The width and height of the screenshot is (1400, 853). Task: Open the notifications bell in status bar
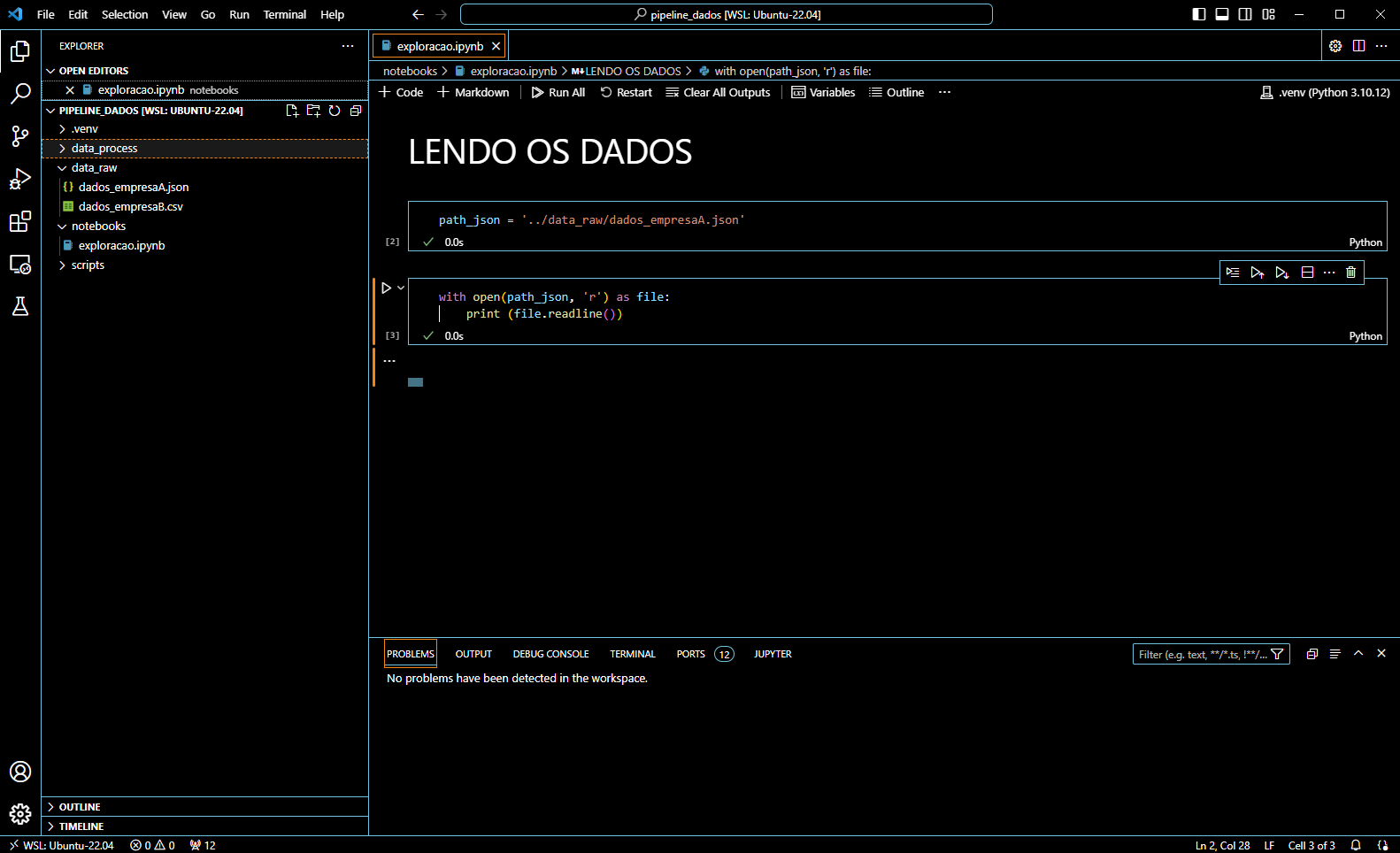tap(1355, 845)
